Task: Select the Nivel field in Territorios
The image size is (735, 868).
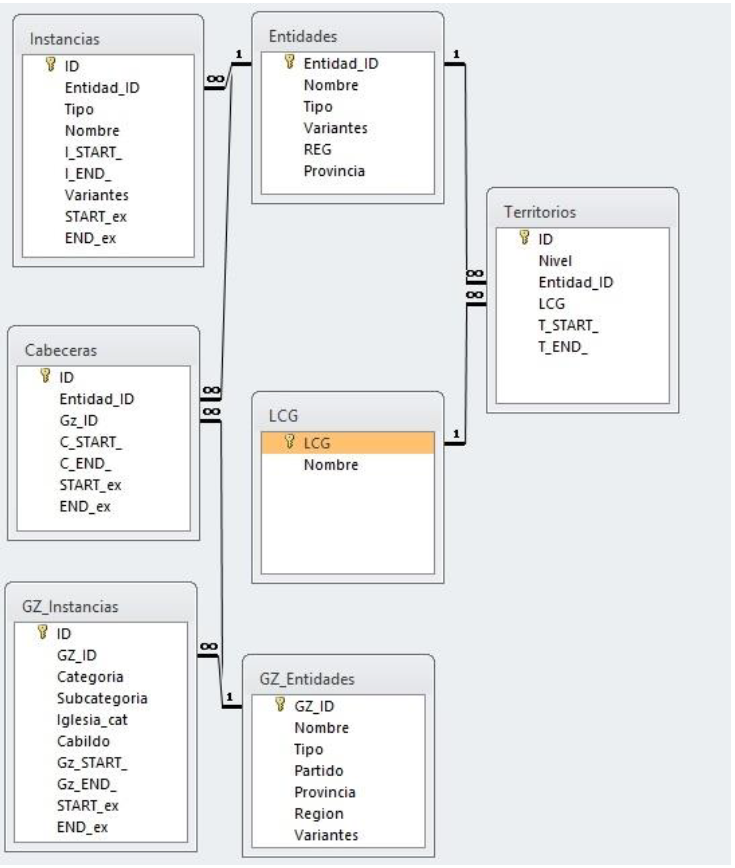Action: [554, 260]
